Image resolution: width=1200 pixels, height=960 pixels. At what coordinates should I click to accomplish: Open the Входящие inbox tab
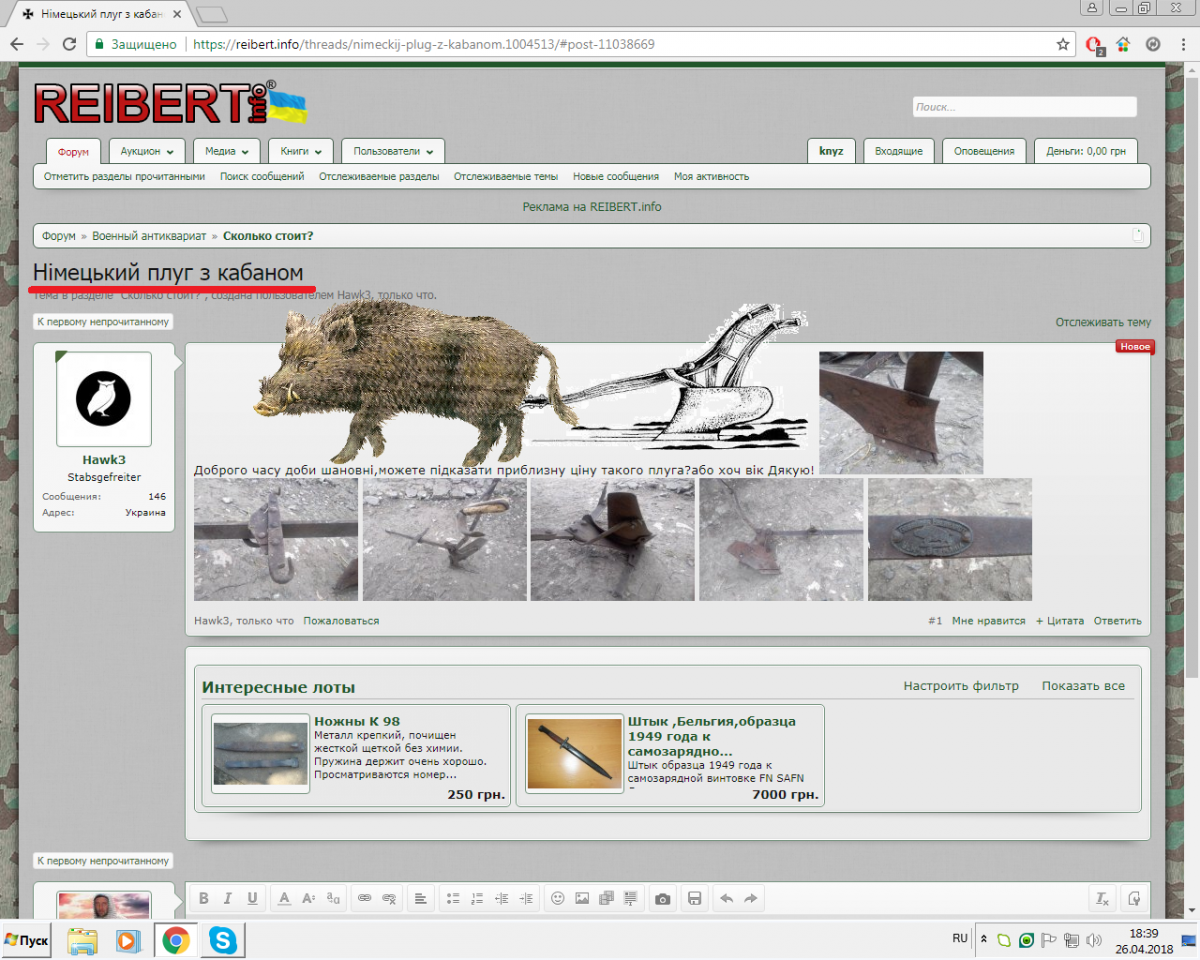coord(898,151)
